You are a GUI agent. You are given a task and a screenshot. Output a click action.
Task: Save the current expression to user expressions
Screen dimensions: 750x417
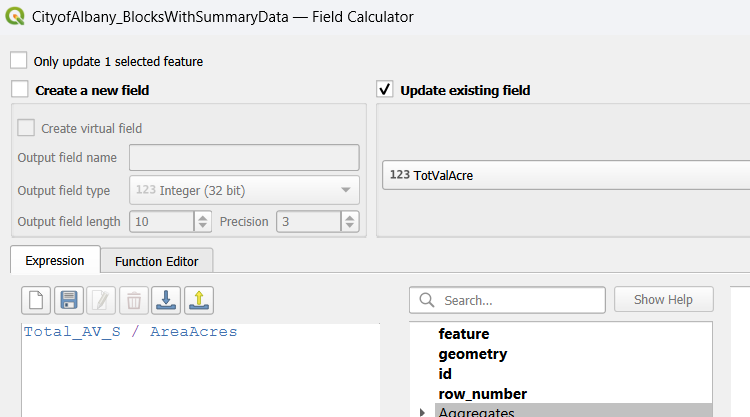(x=70, y=300)
